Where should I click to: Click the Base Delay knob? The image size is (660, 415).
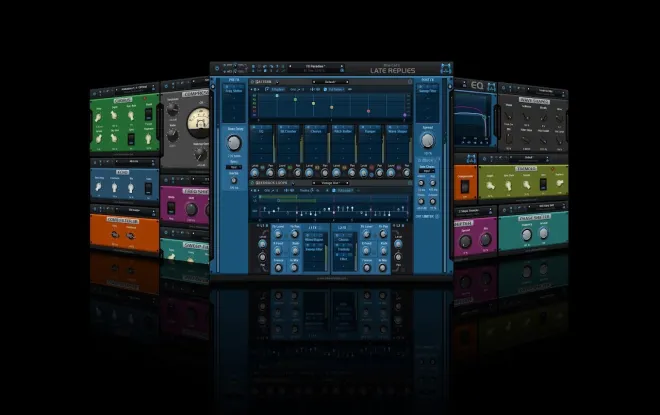point(234,143)
